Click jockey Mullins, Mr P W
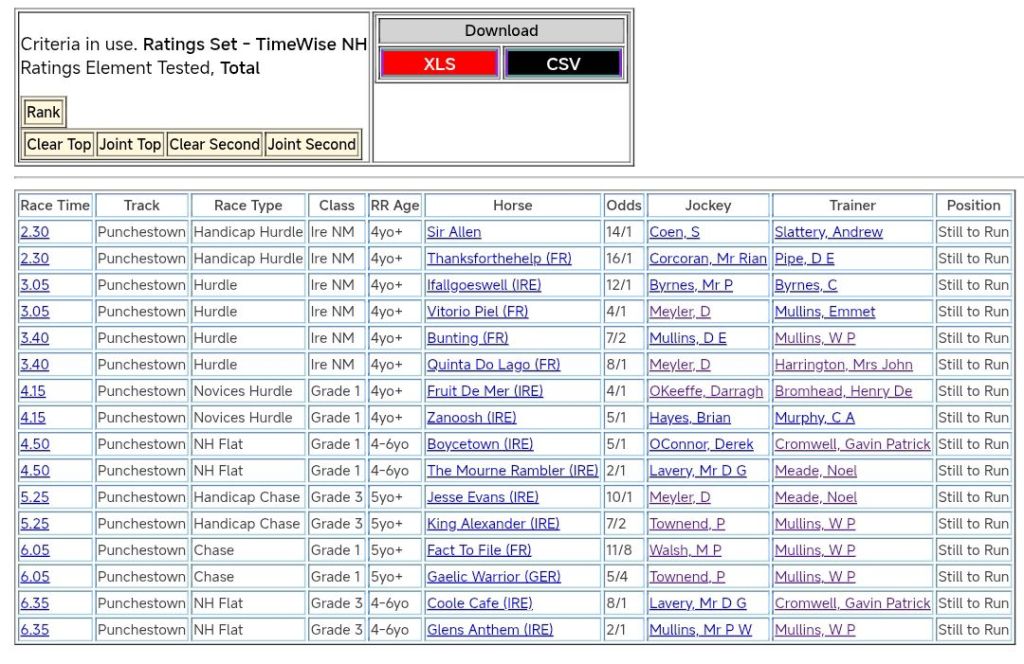 (700, 630)
